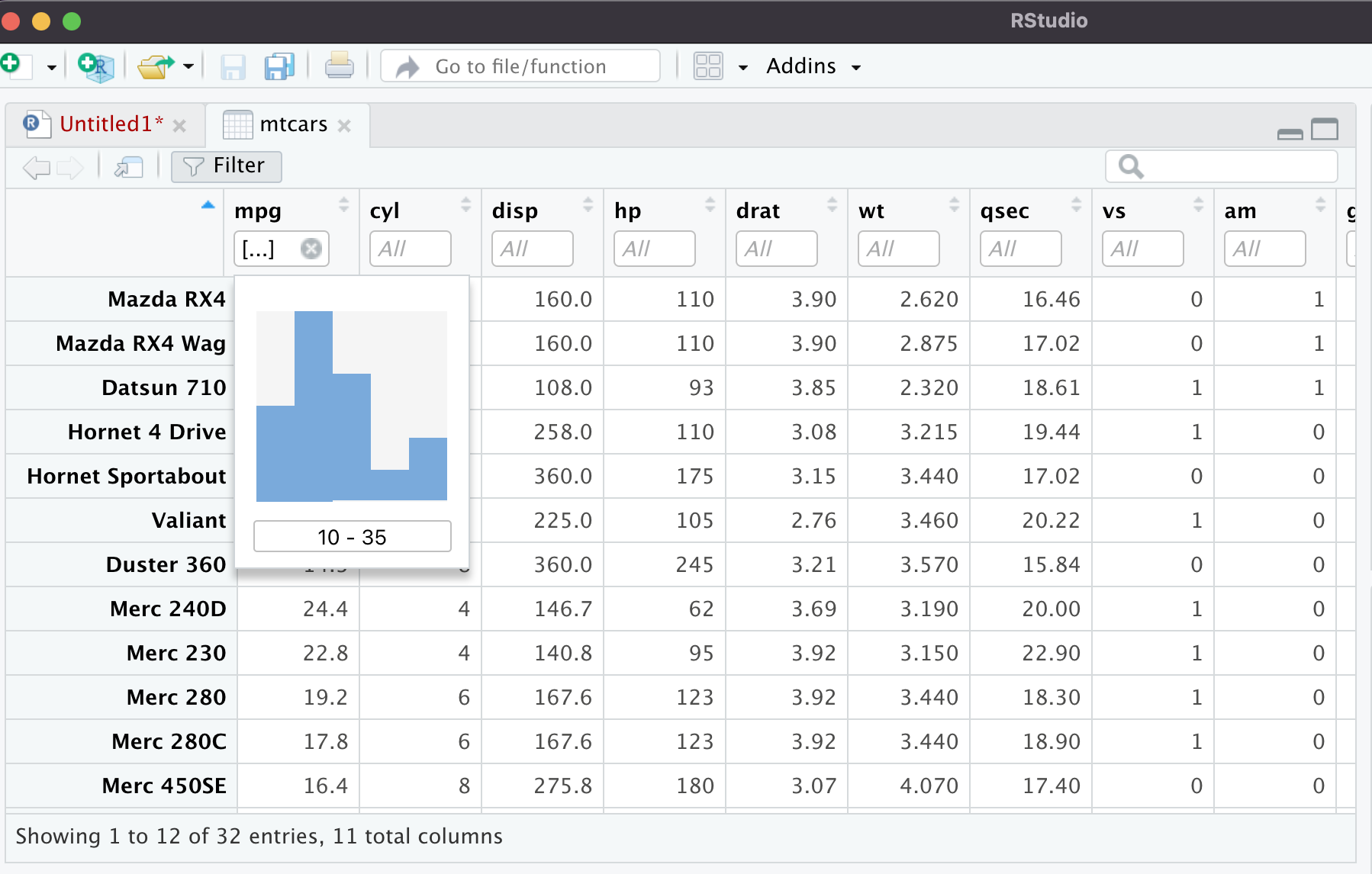Screen dimensions: 1372x874
Task: Click the back navigation arrow
Action: coord(37,167)
